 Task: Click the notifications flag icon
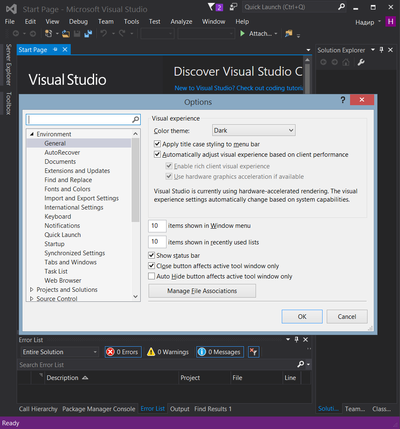pos(215,7)
